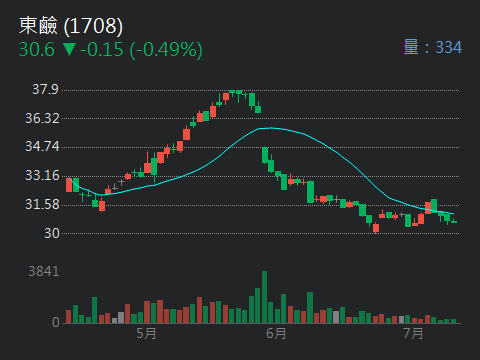
Task: Click the down-triangle price change indicator
Action: coord(69,49)
